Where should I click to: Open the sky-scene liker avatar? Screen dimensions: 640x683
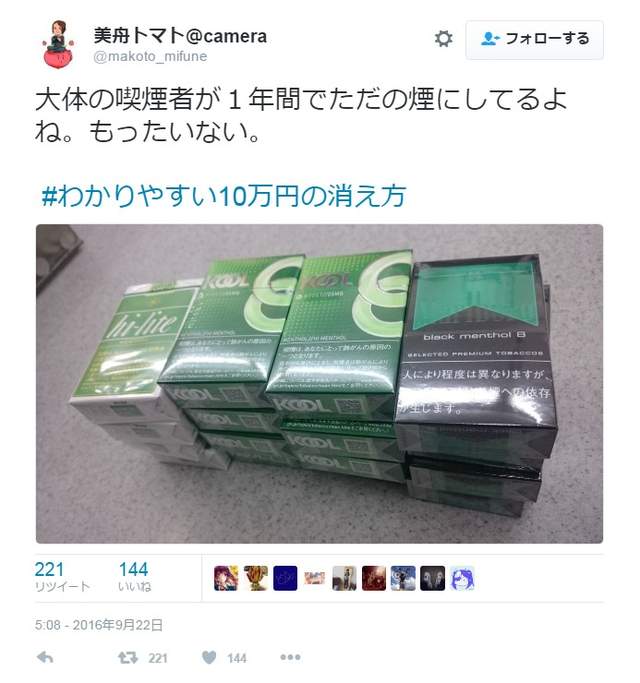(403, 578)
